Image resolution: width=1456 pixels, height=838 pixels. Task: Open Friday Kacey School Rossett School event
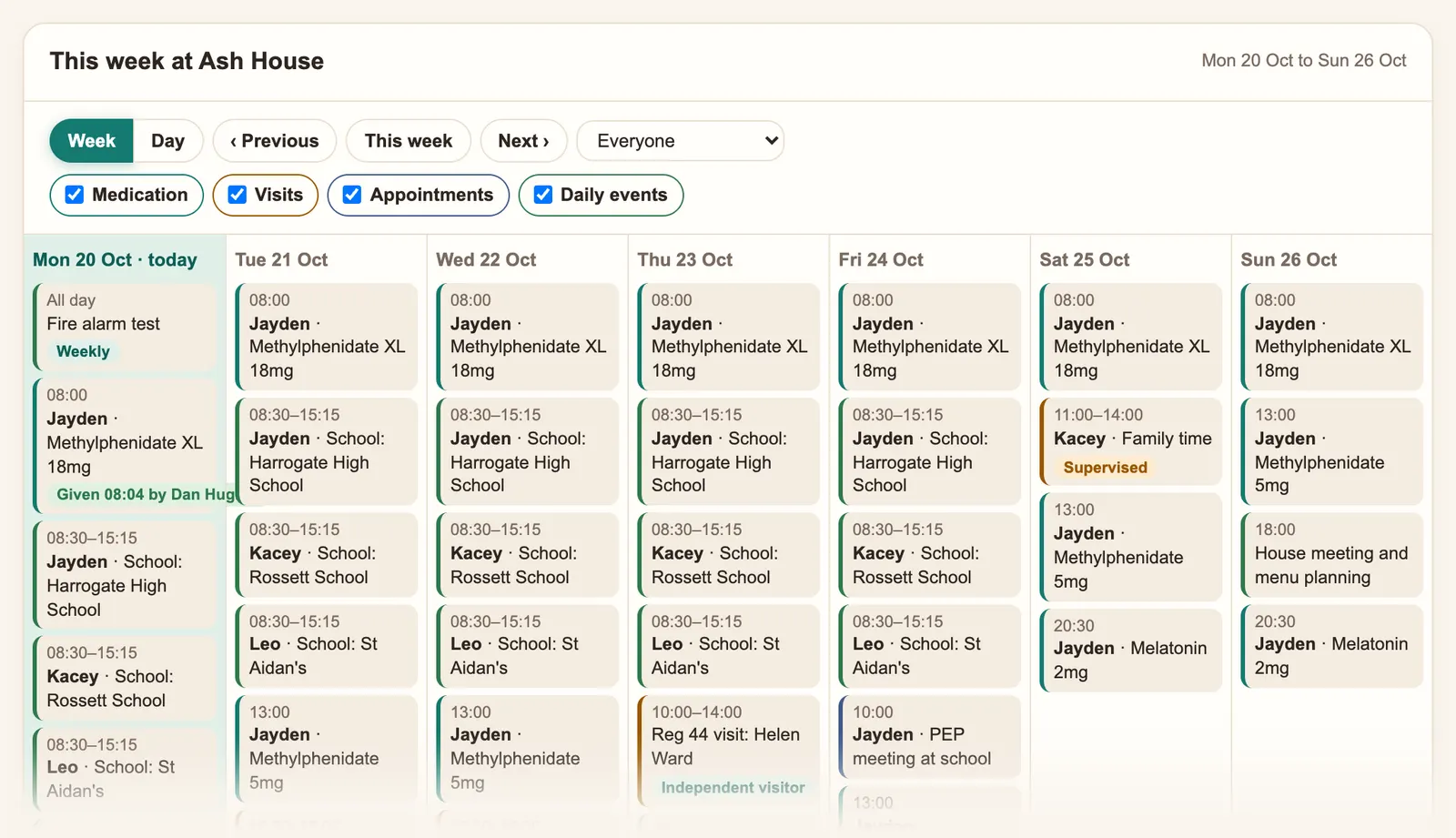pos(930,554)
